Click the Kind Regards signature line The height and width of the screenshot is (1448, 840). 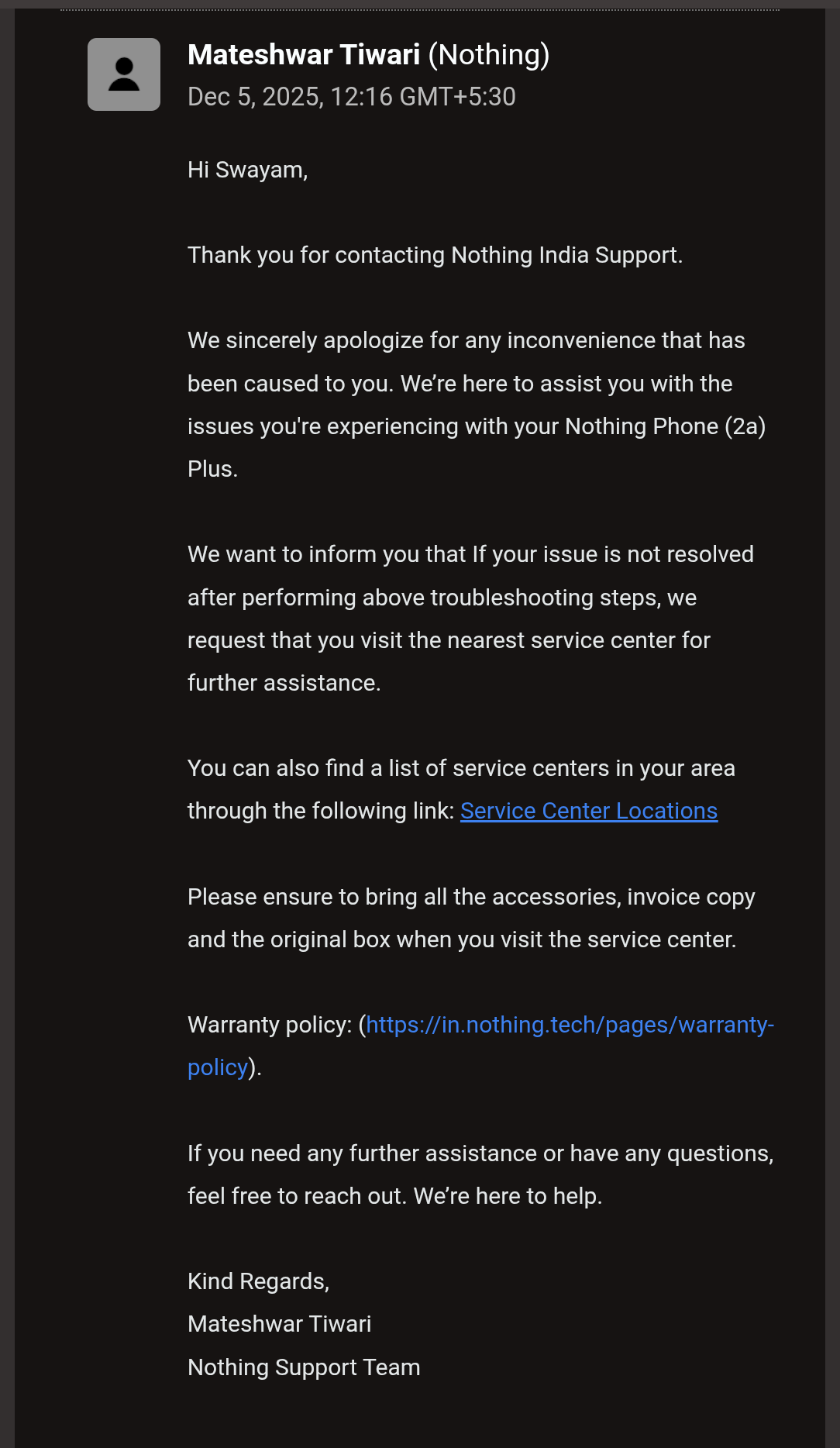click(x=259, y=1281)
